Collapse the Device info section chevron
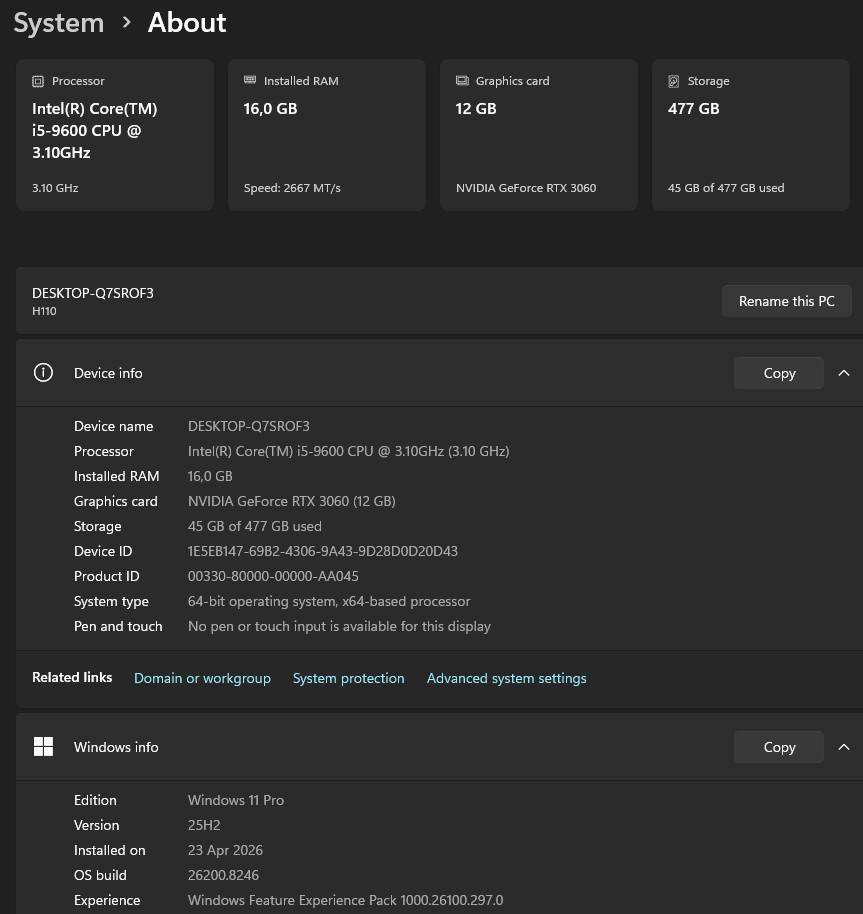This screenshot has width=863, height=914. coord(844,373)
